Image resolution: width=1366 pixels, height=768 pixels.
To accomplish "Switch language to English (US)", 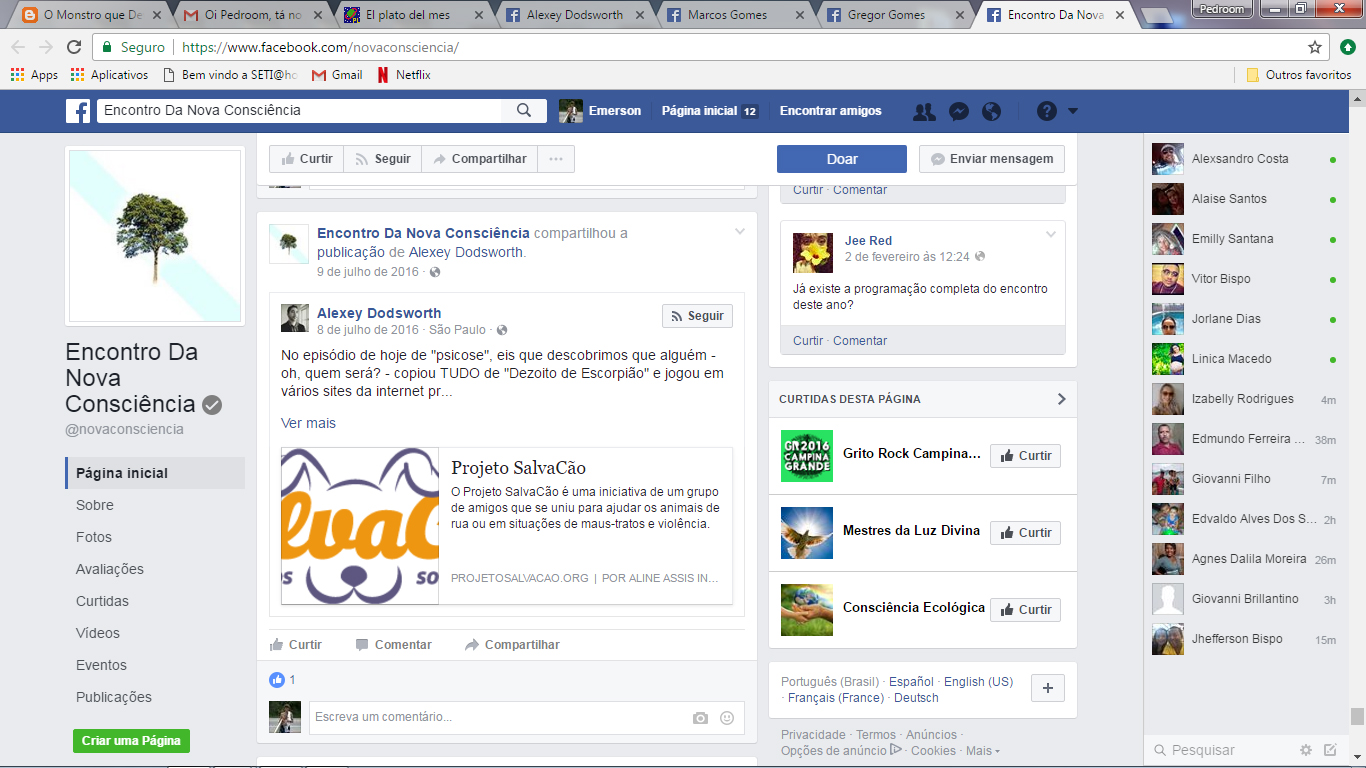I will [978, 682].
